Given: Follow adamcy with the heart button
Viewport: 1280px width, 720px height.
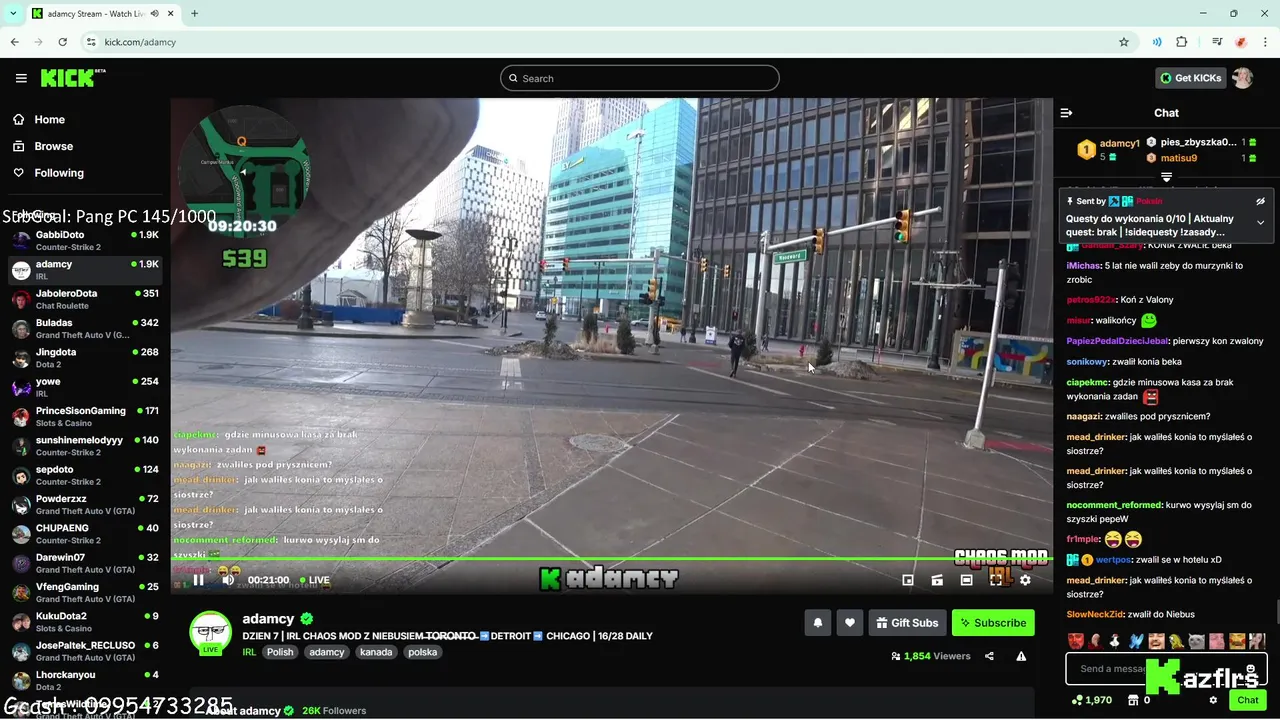Looking at the screenshot, I should coord(850,623).
